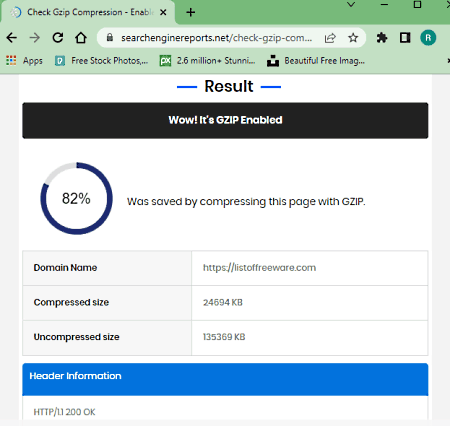Click the Uncompressed size row label
Screen dimensions: 450x426
[76, 337]
